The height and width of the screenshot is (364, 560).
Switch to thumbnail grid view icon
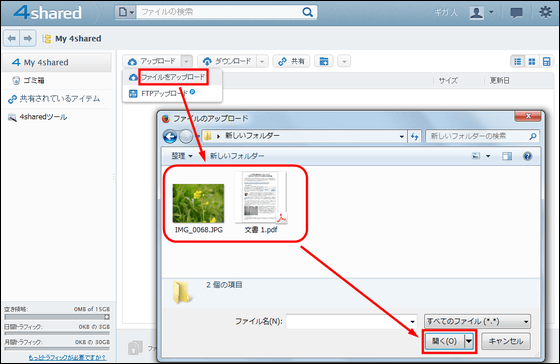coord(532,61)
